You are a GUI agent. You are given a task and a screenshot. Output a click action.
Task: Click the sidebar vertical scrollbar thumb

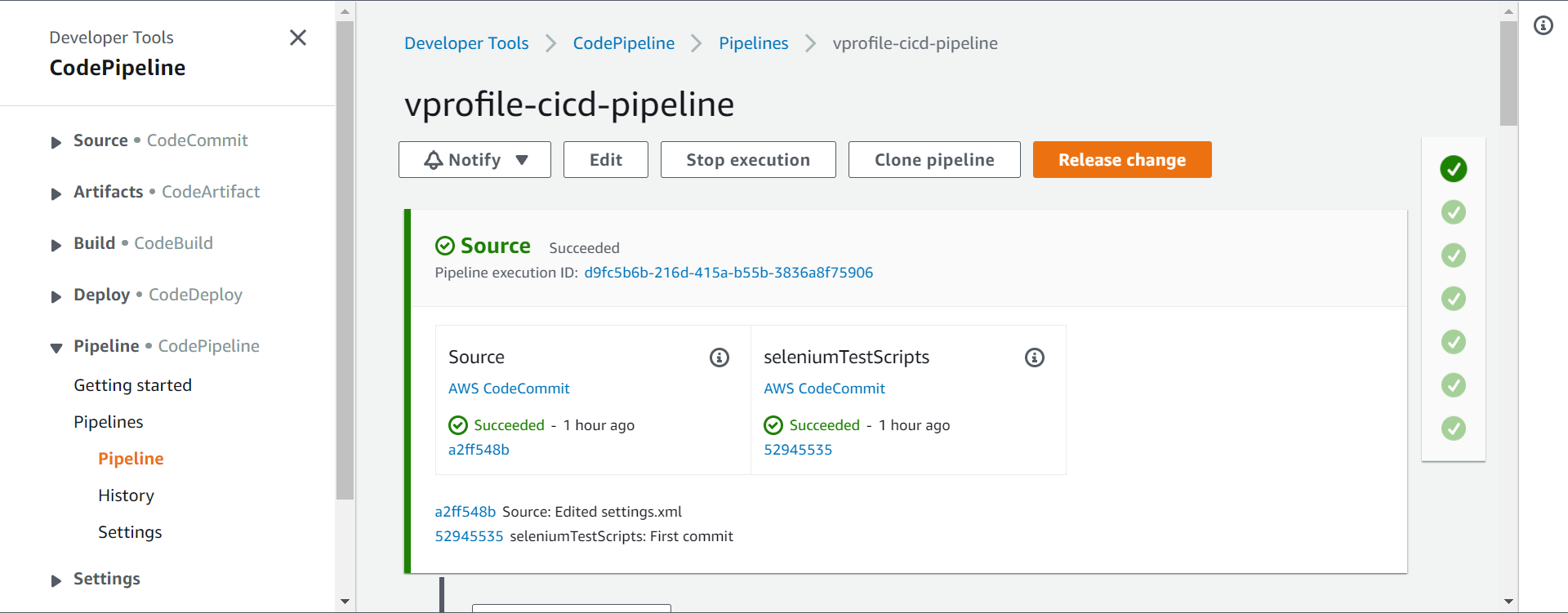[345, 260]
